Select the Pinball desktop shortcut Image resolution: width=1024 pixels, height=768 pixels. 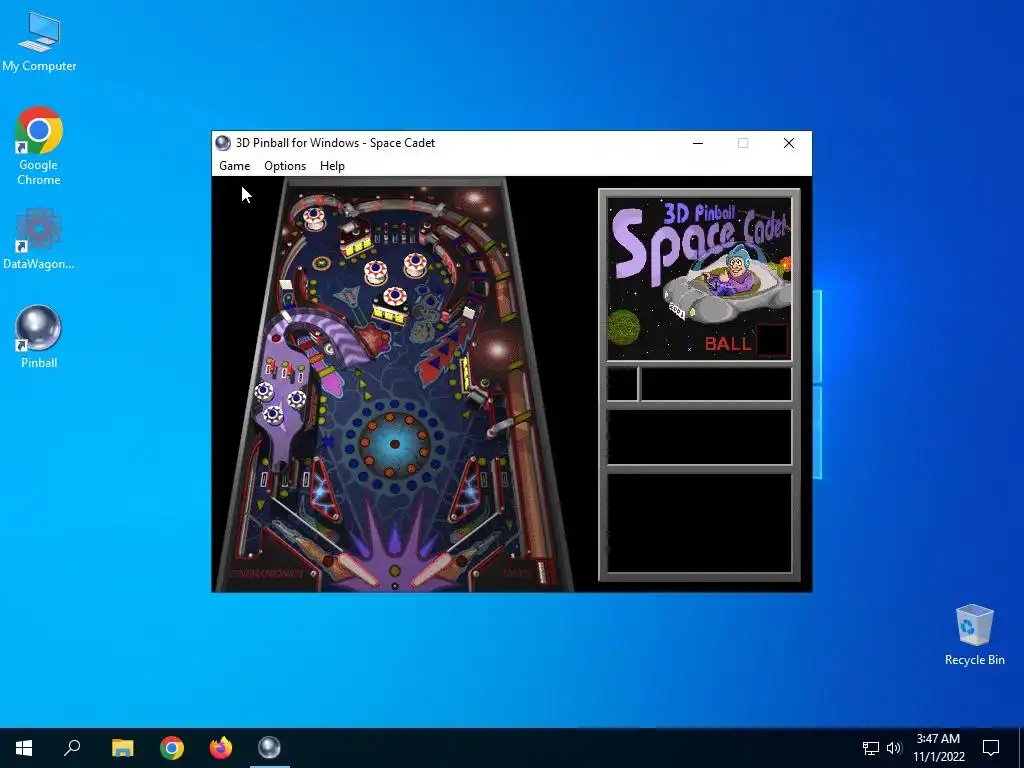tap(39, 337)
